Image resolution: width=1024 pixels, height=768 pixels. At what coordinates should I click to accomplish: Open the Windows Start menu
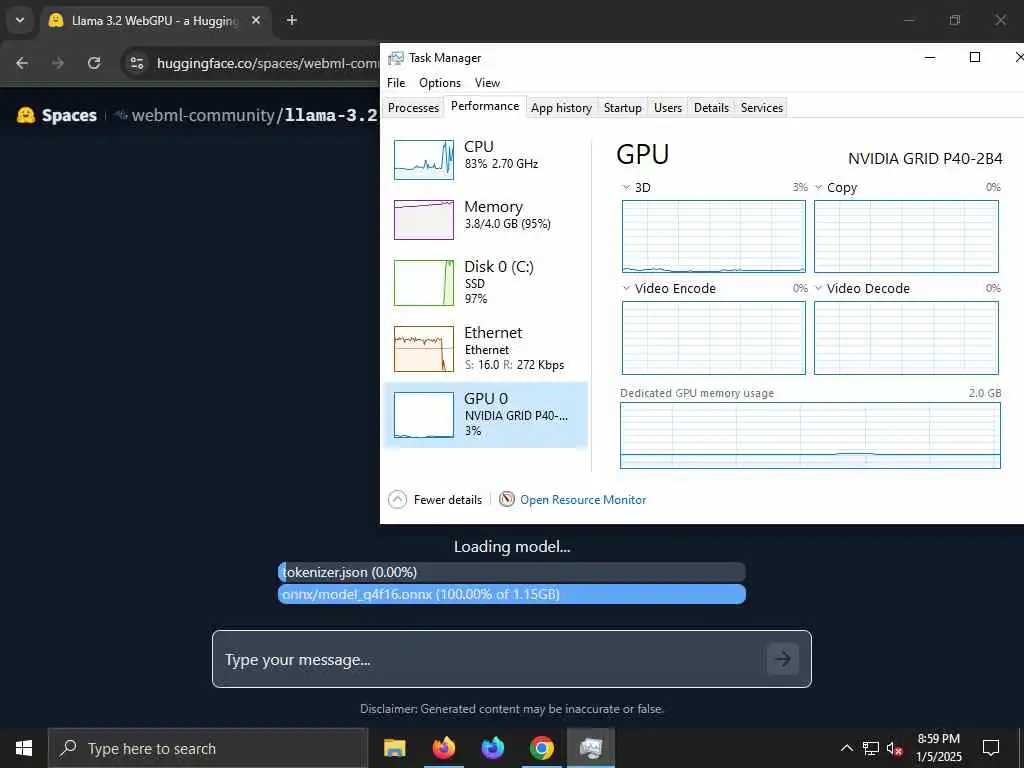(x=24, y=748)
